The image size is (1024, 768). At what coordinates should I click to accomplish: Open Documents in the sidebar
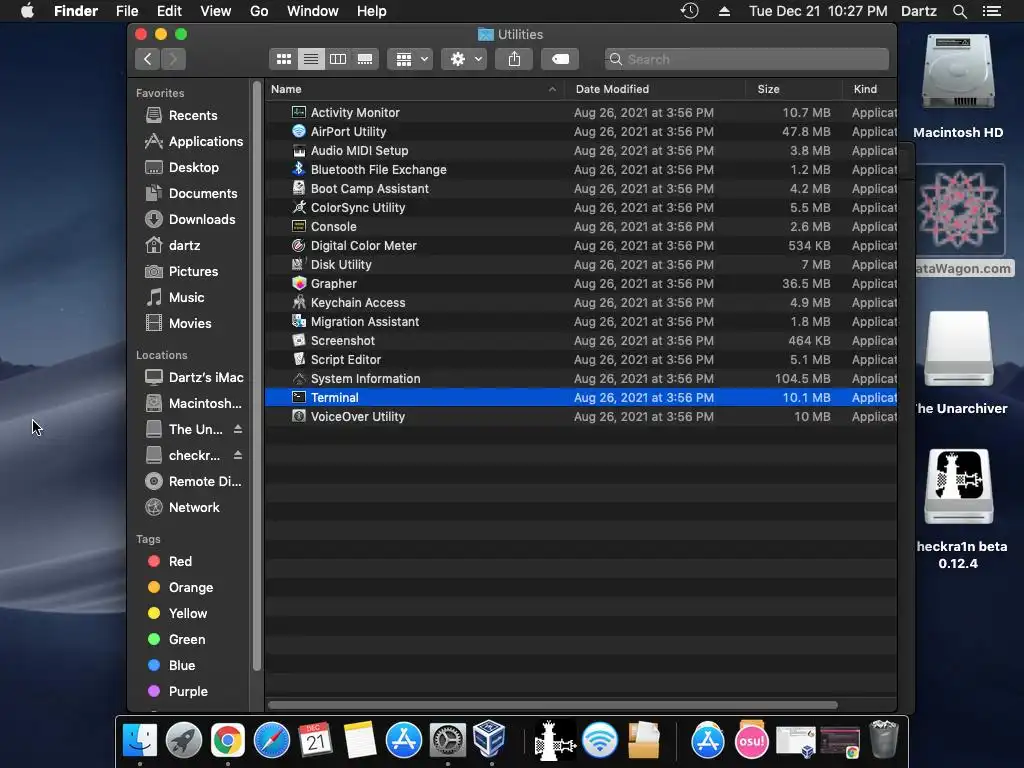193,194
